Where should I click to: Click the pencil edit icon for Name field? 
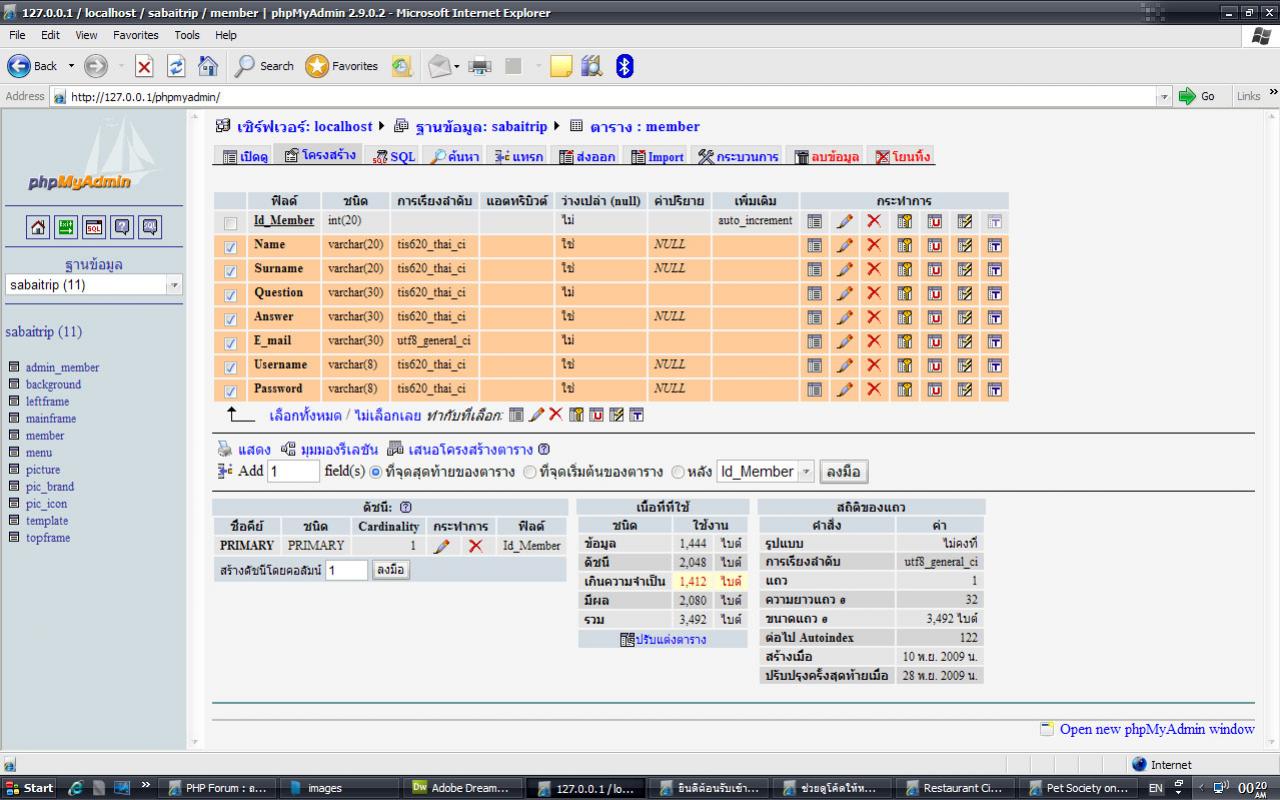coord(845,245)
